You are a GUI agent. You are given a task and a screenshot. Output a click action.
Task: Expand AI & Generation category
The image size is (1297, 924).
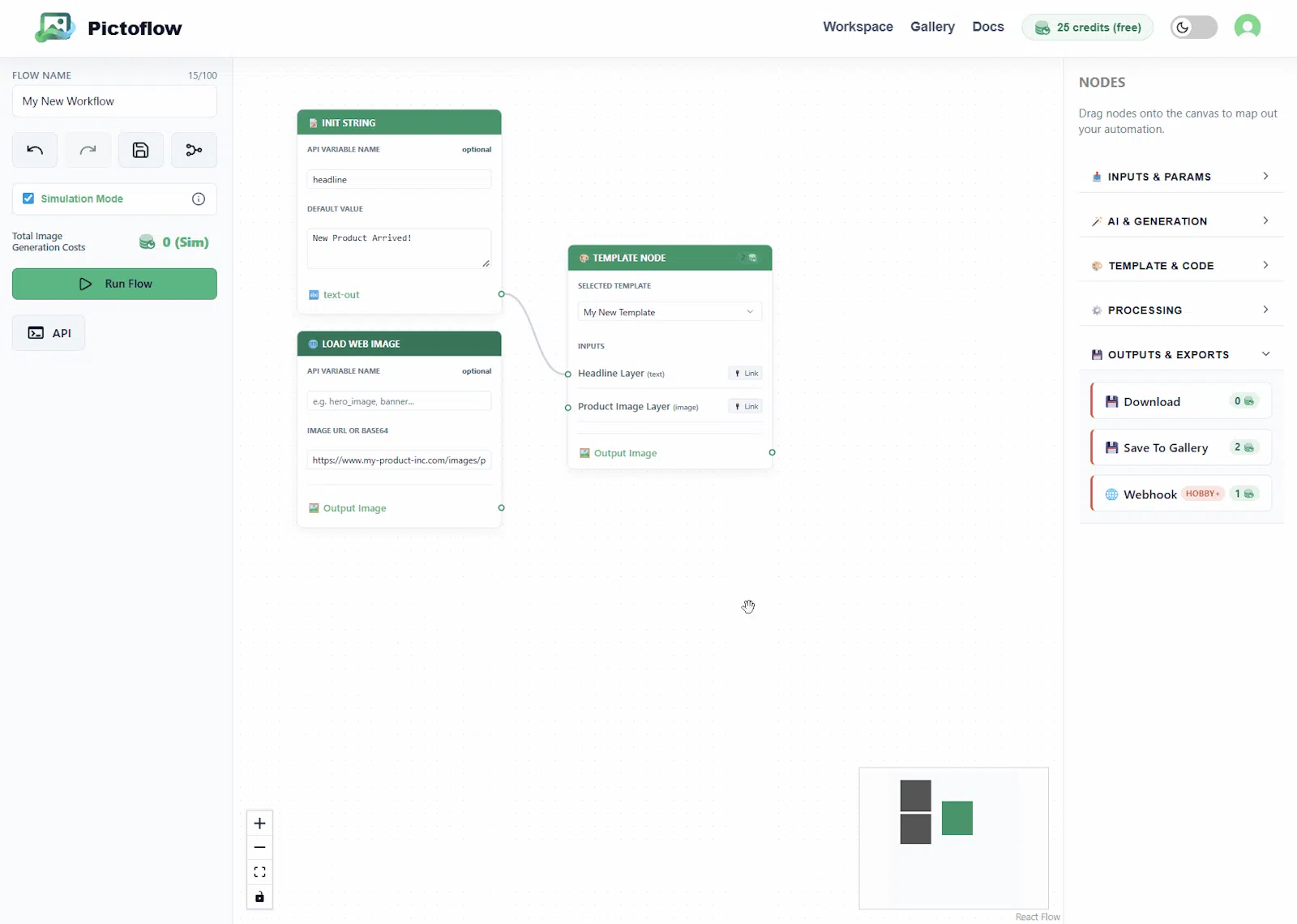click(1180, 221)
